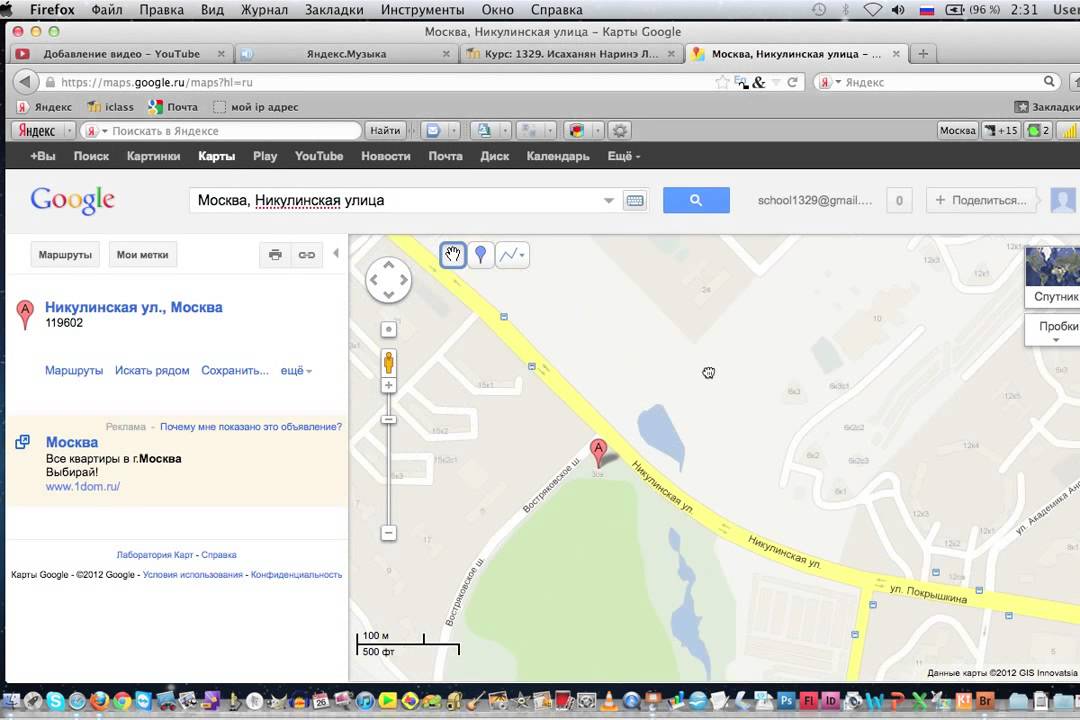1080x720 pixels.
Task: Open draw line tool dropdown arrow
Action: tap(523, 256)
